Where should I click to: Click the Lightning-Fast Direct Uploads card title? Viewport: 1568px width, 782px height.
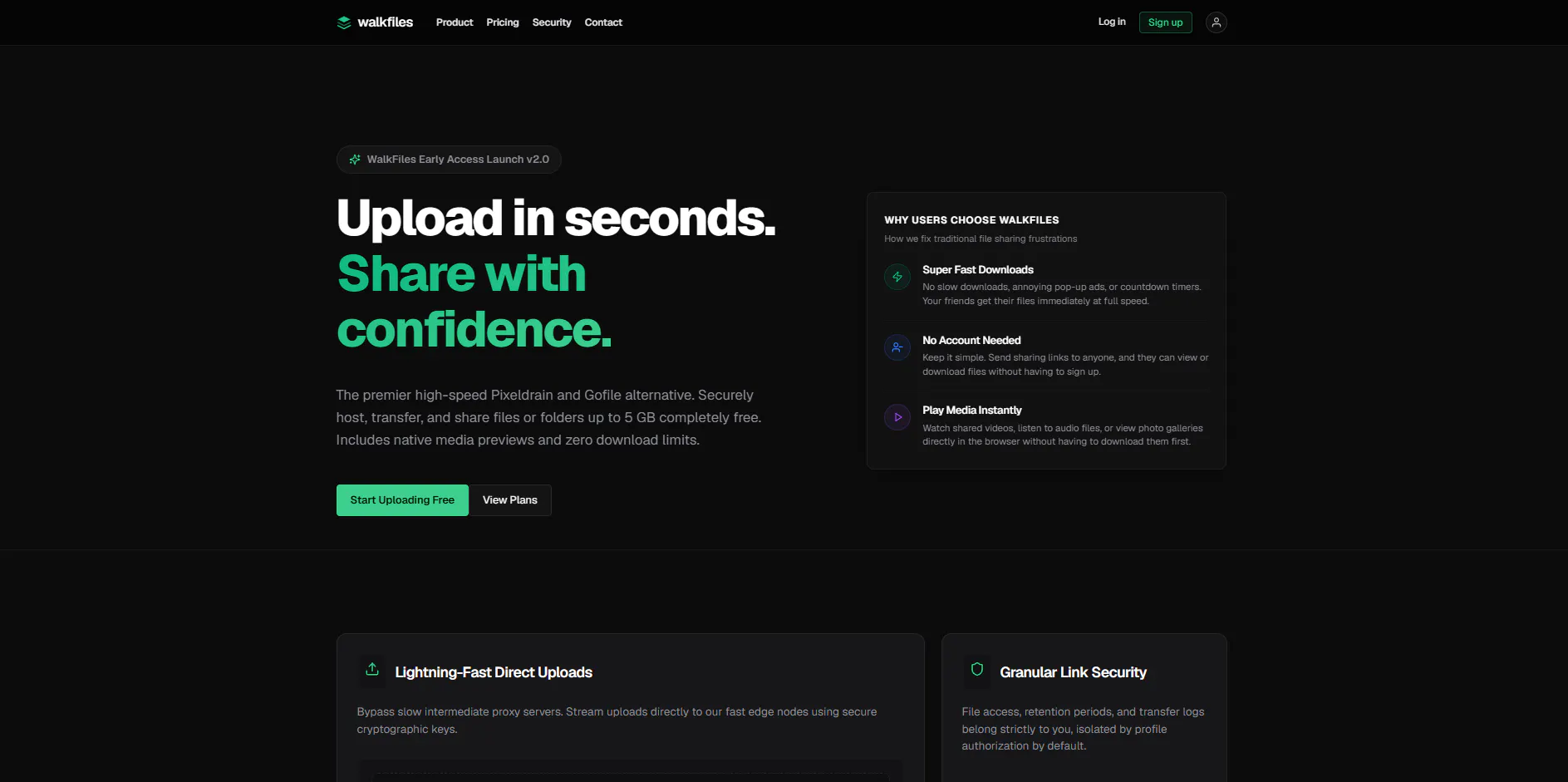tap(494, 672)
